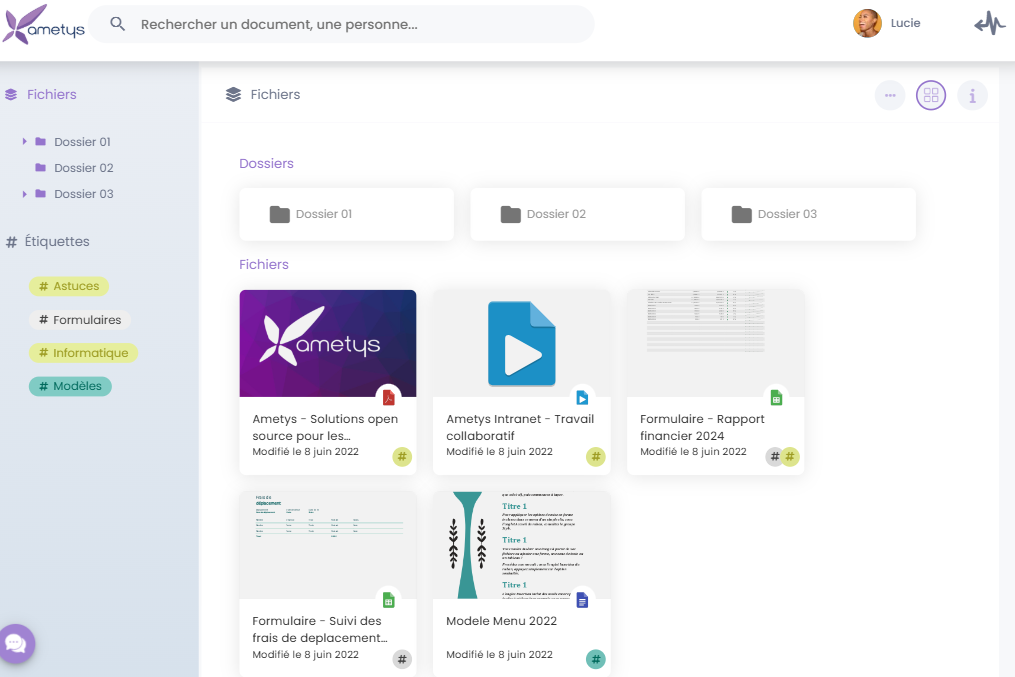Select Dossier 02 in sidebar tree

point(84,168)
